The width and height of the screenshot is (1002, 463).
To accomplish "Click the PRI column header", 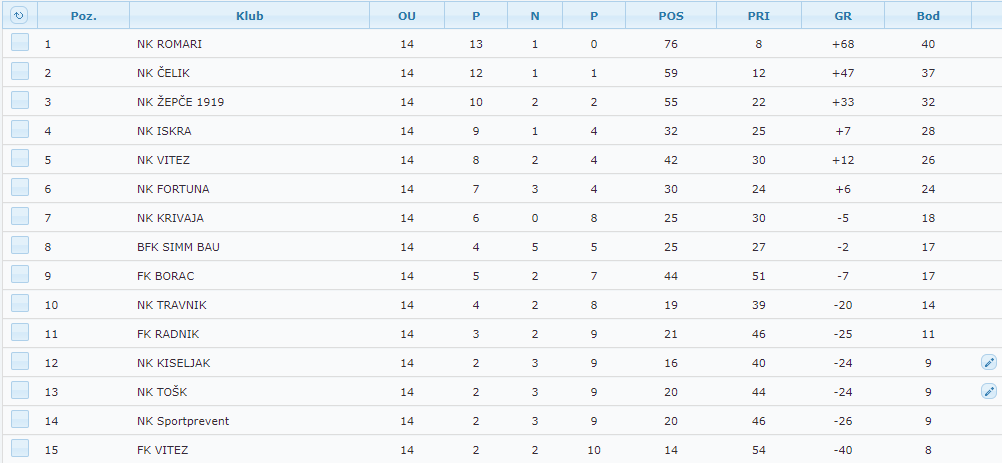I will point(759,16).
